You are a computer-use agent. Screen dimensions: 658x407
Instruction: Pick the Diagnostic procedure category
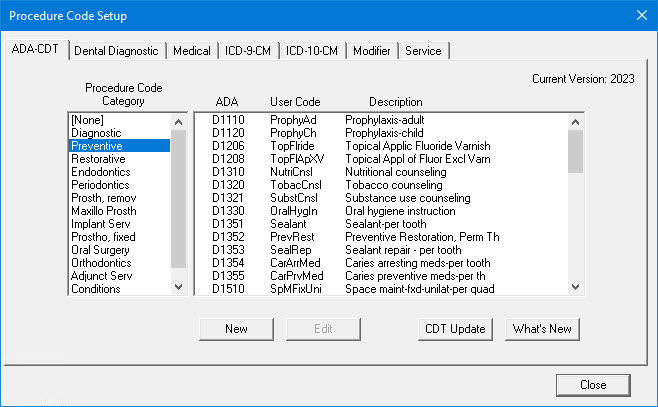pyautogui.click(x=98, y=133)
